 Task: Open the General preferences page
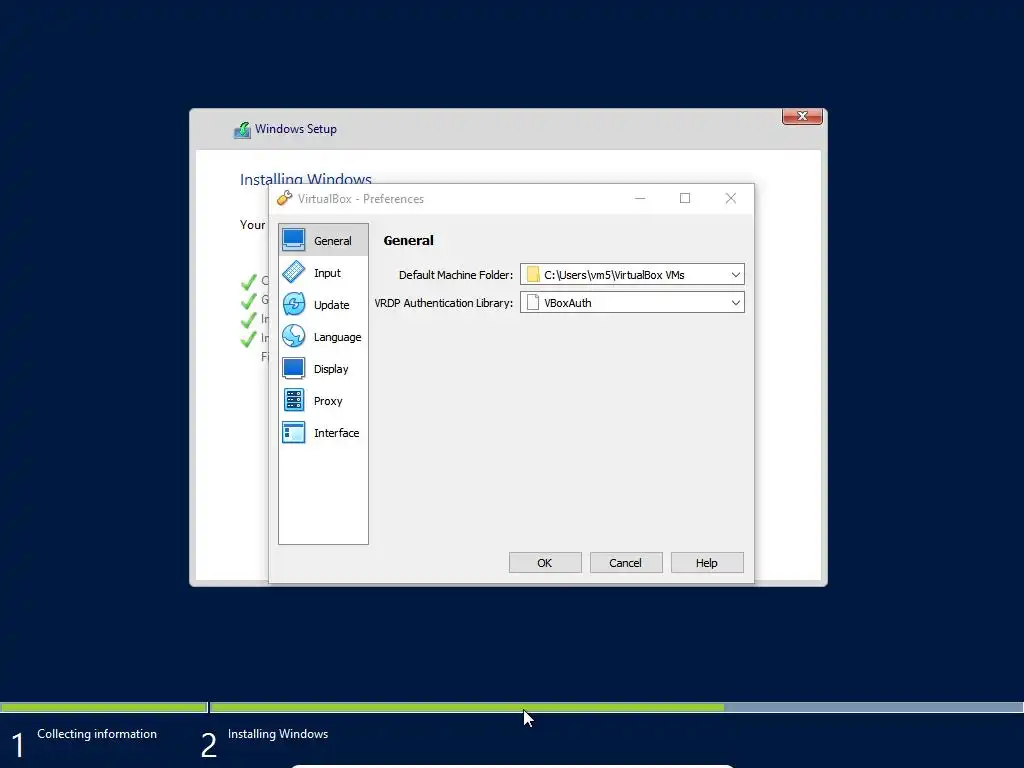pos(323,240)
